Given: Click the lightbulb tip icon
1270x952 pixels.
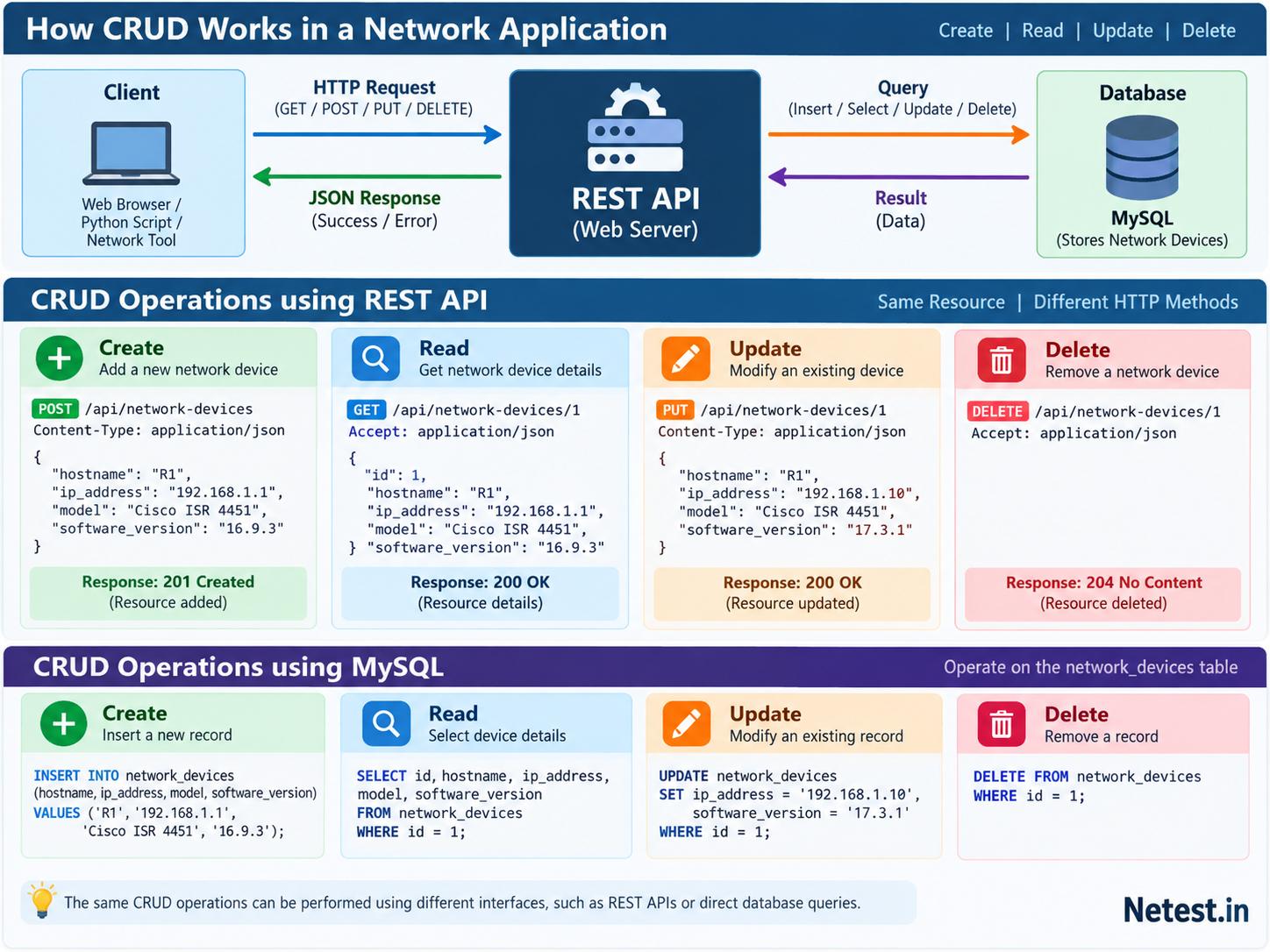Looking at the screenshot, I should 41,900.
